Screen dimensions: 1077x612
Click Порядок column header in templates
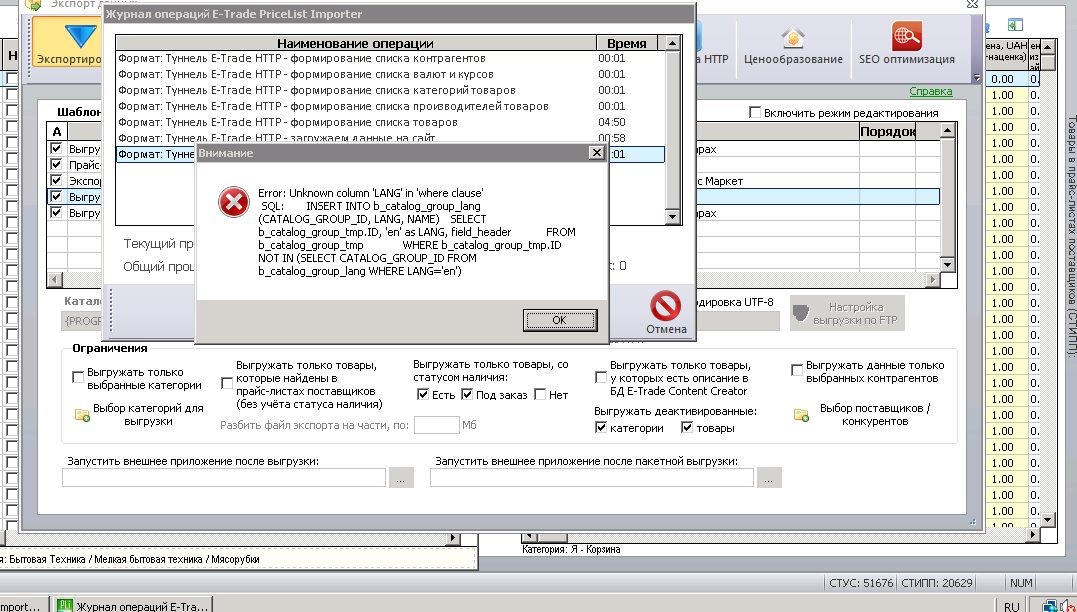887,131
